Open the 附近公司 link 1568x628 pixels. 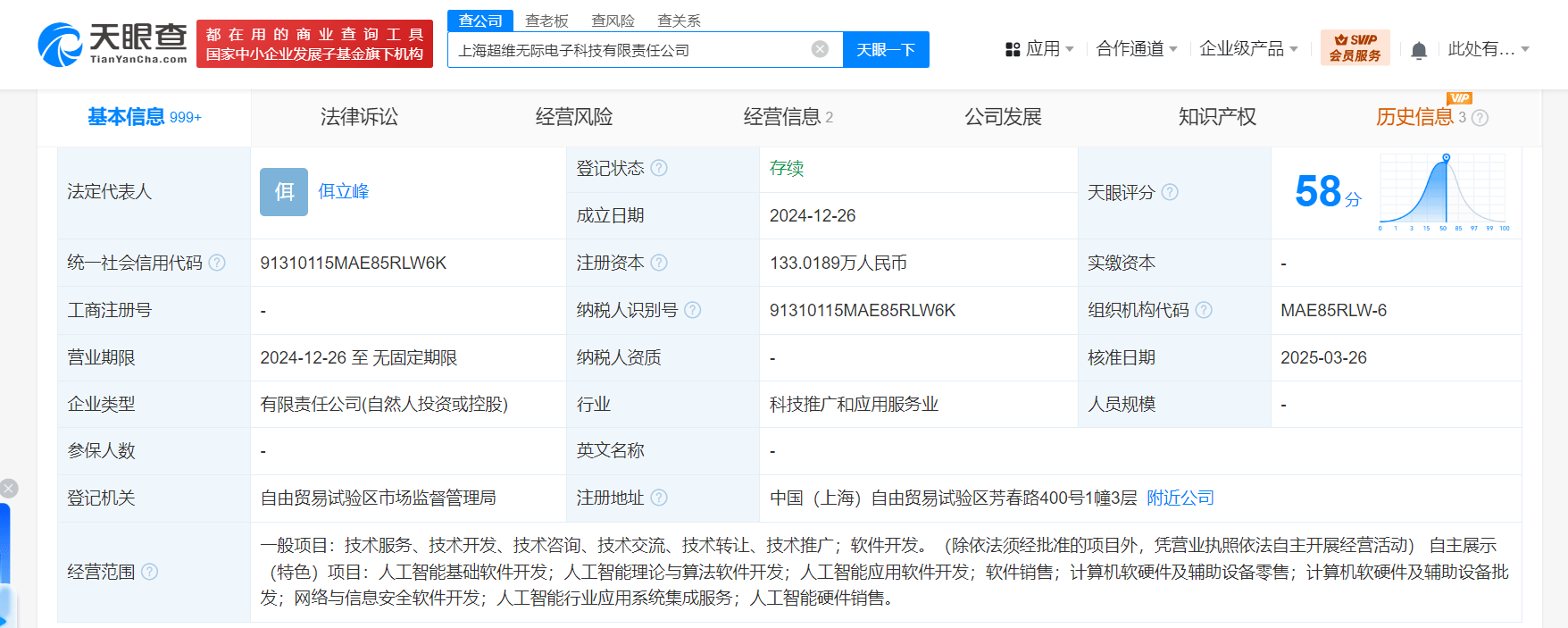[x=1180, y=498]
